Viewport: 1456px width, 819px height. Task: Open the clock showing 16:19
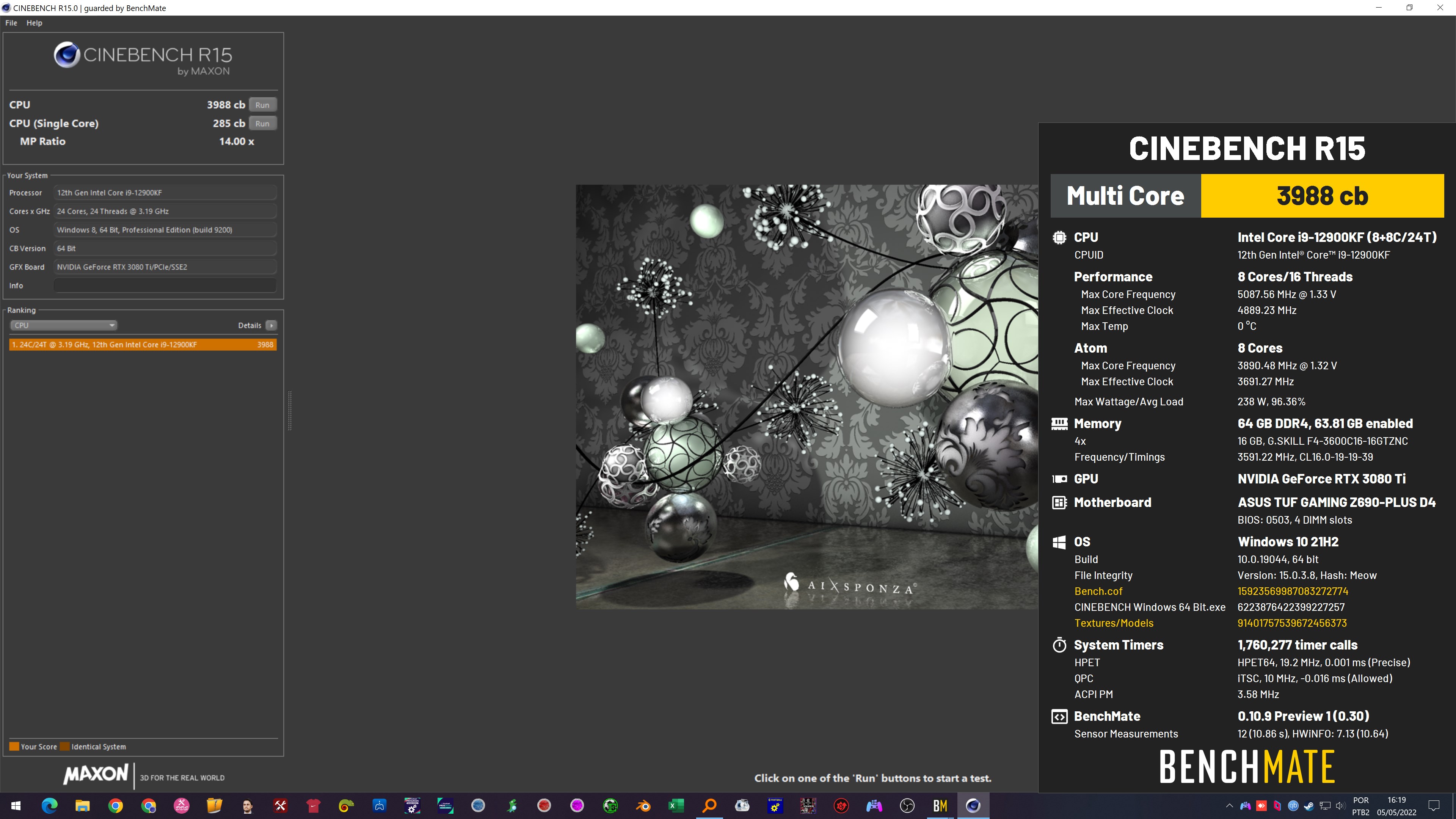[1396, 806]
